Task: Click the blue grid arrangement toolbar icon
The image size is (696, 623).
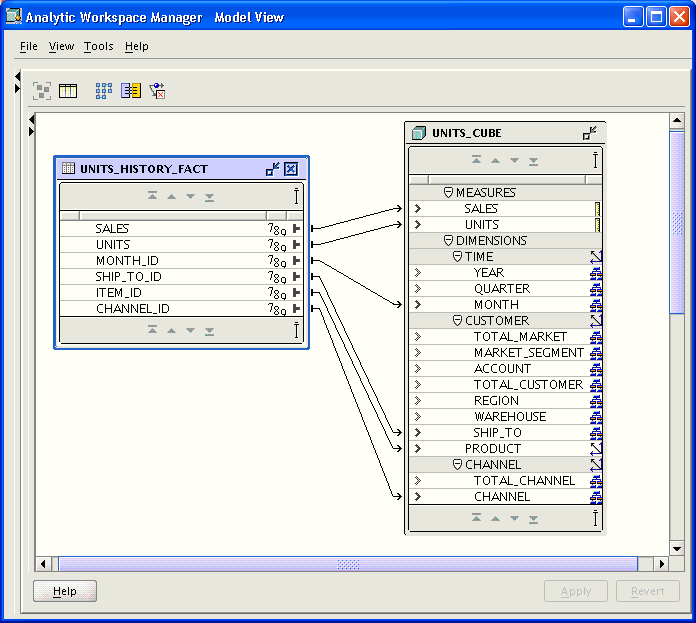Action: pyautogui.click(x=104, y=91)
